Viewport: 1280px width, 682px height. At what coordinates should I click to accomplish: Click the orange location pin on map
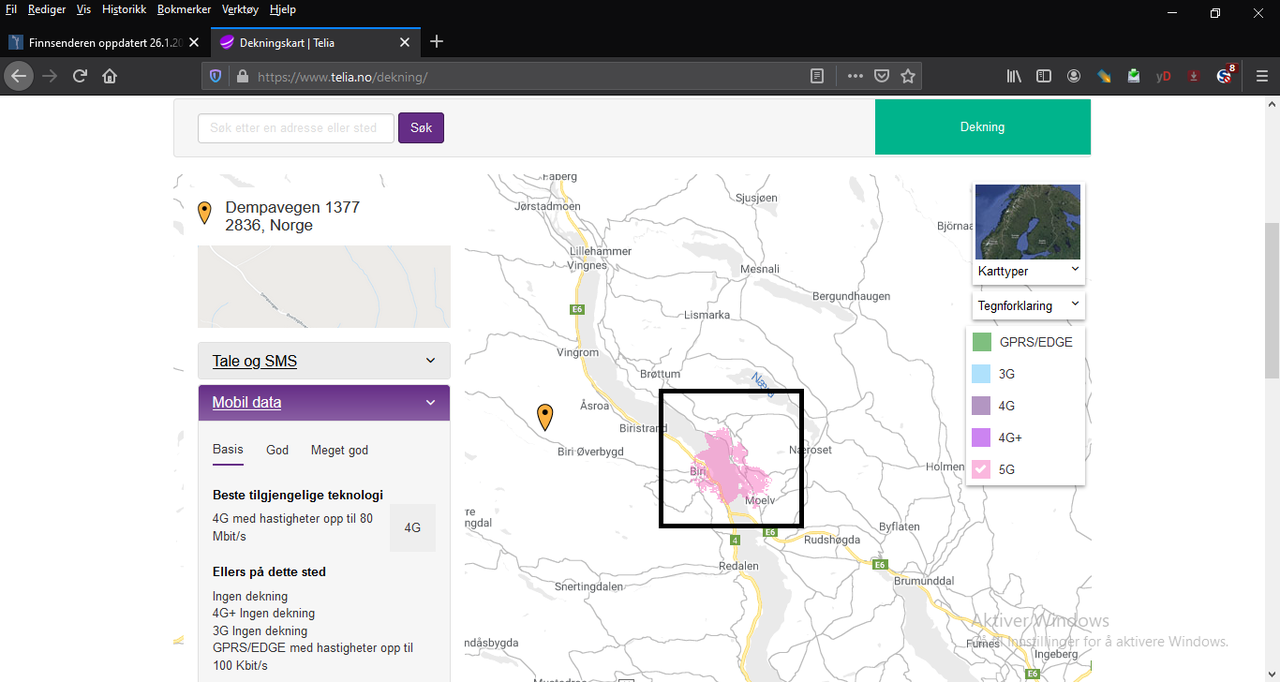(x=545, y=416)
